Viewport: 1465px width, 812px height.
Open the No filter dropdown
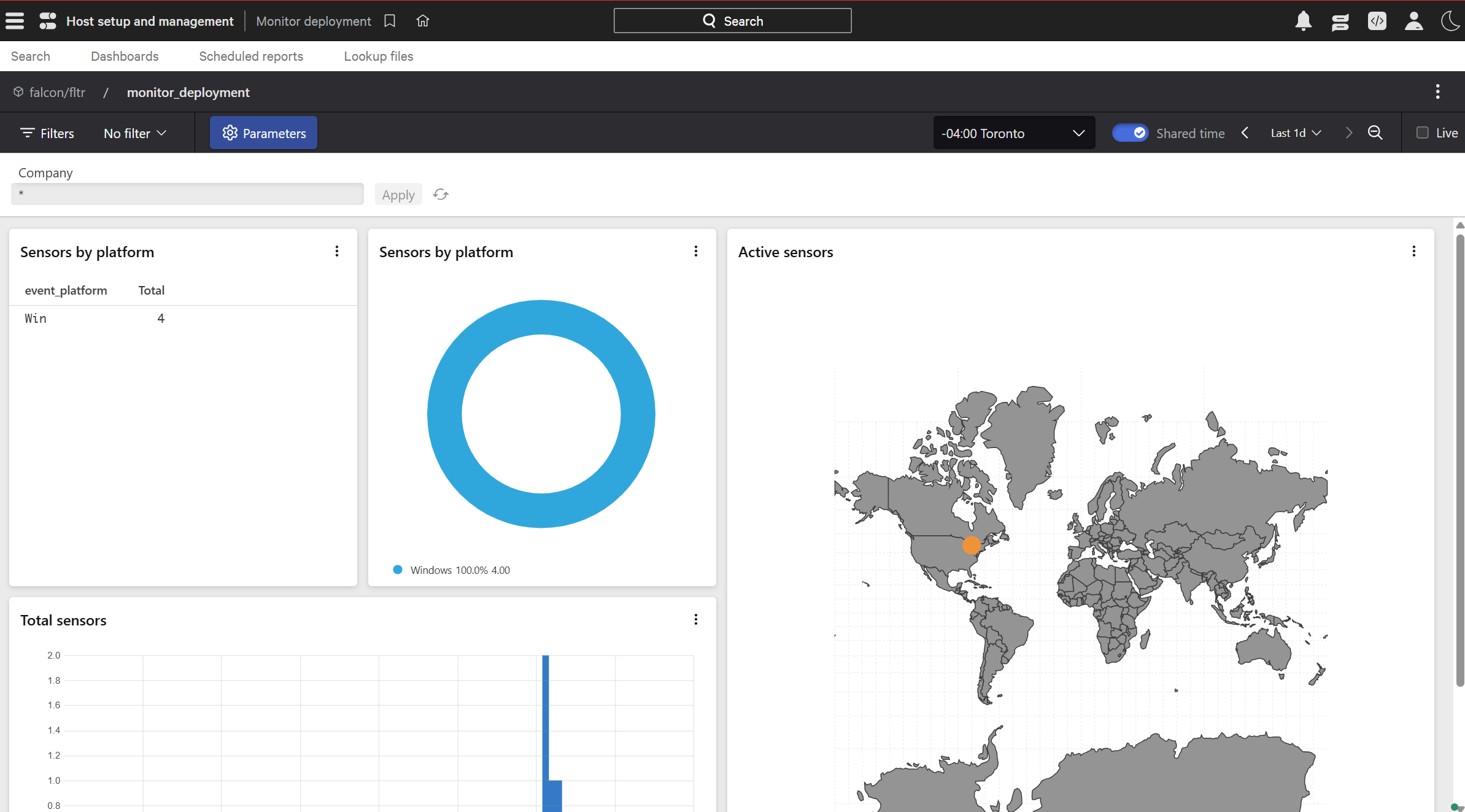[x=135, y=133]
